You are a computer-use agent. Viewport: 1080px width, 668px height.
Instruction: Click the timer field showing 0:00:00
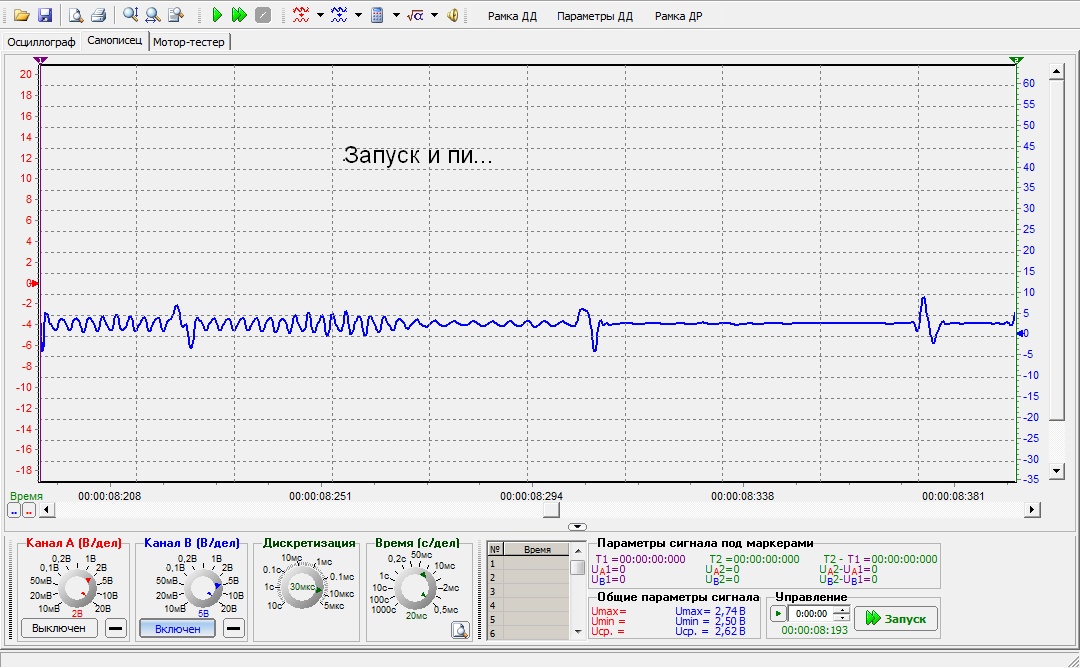click(x=810, y=614)
